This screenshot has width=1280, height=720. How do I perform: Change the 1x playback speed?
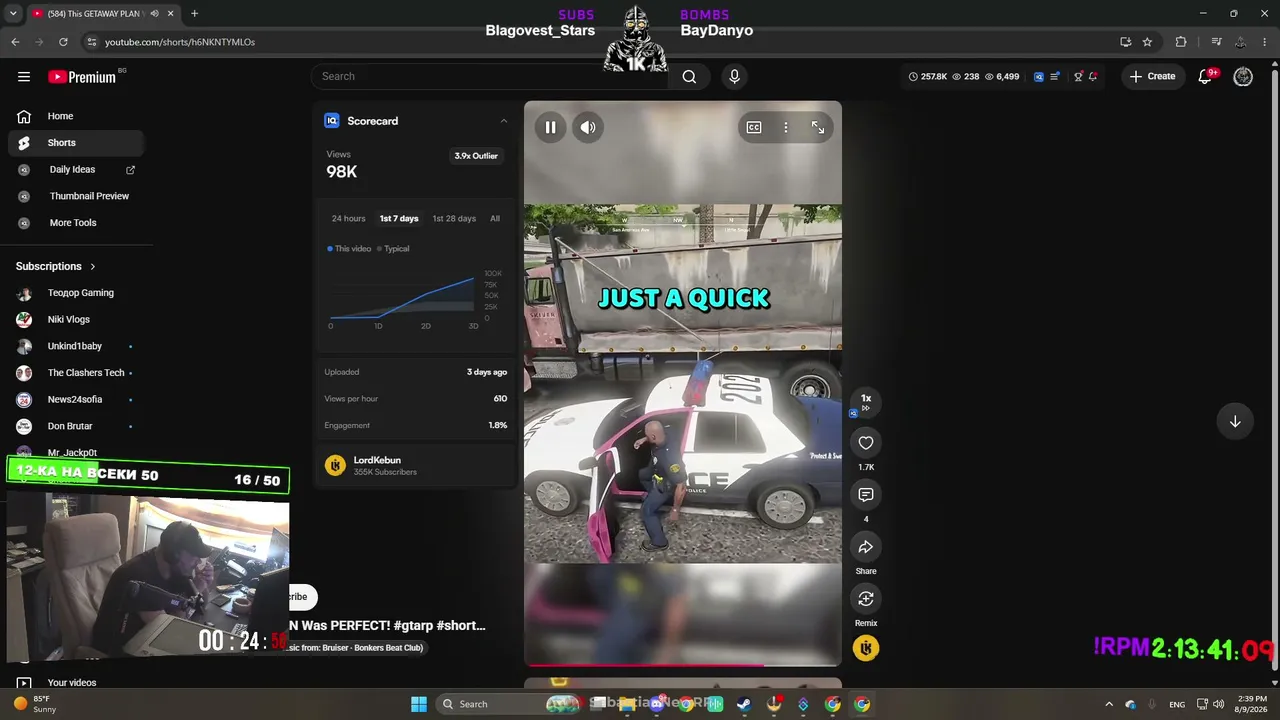pyautogui.click(x=866, y=402)
